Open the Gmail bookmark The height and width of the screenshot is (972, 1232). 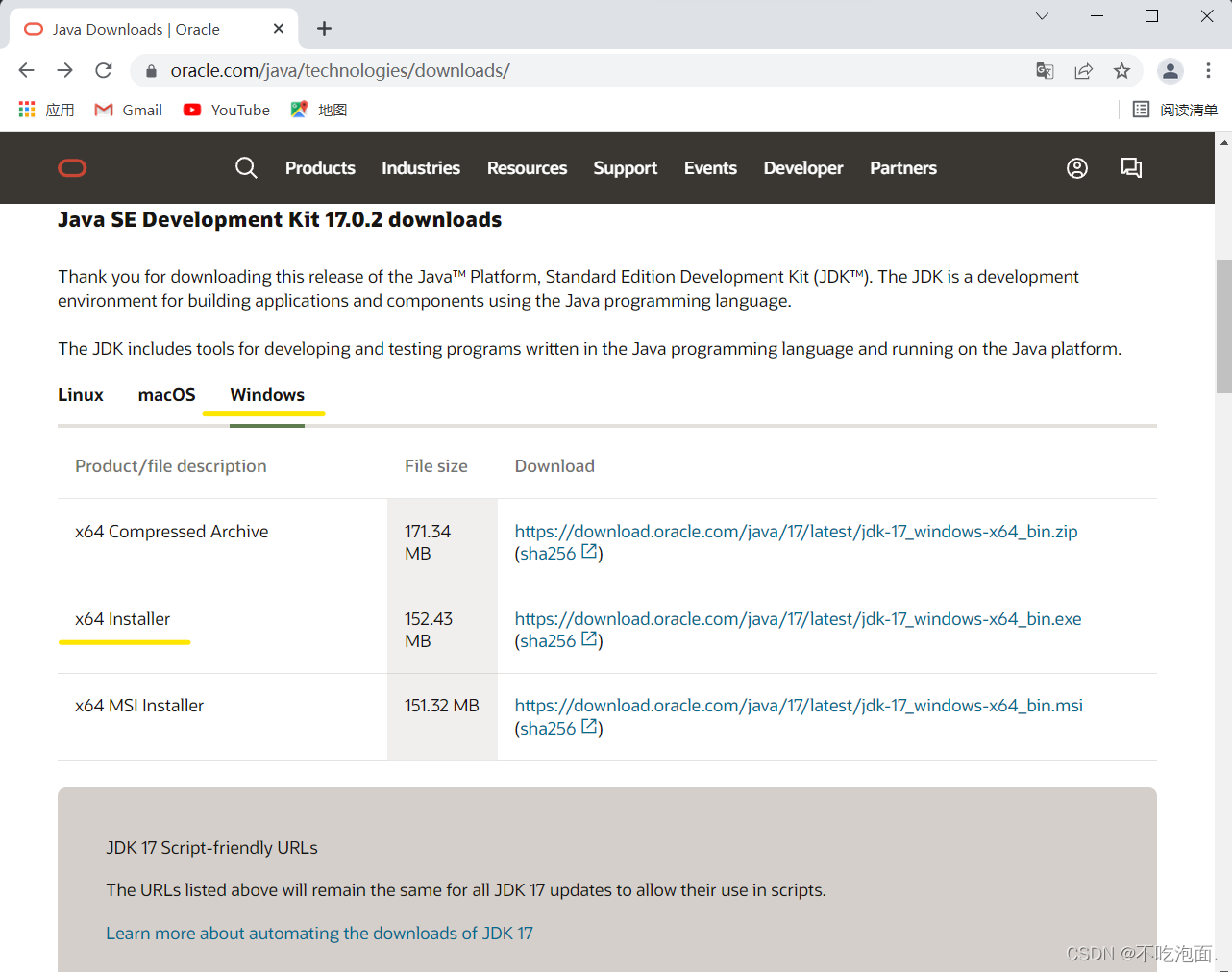point(129,110)
